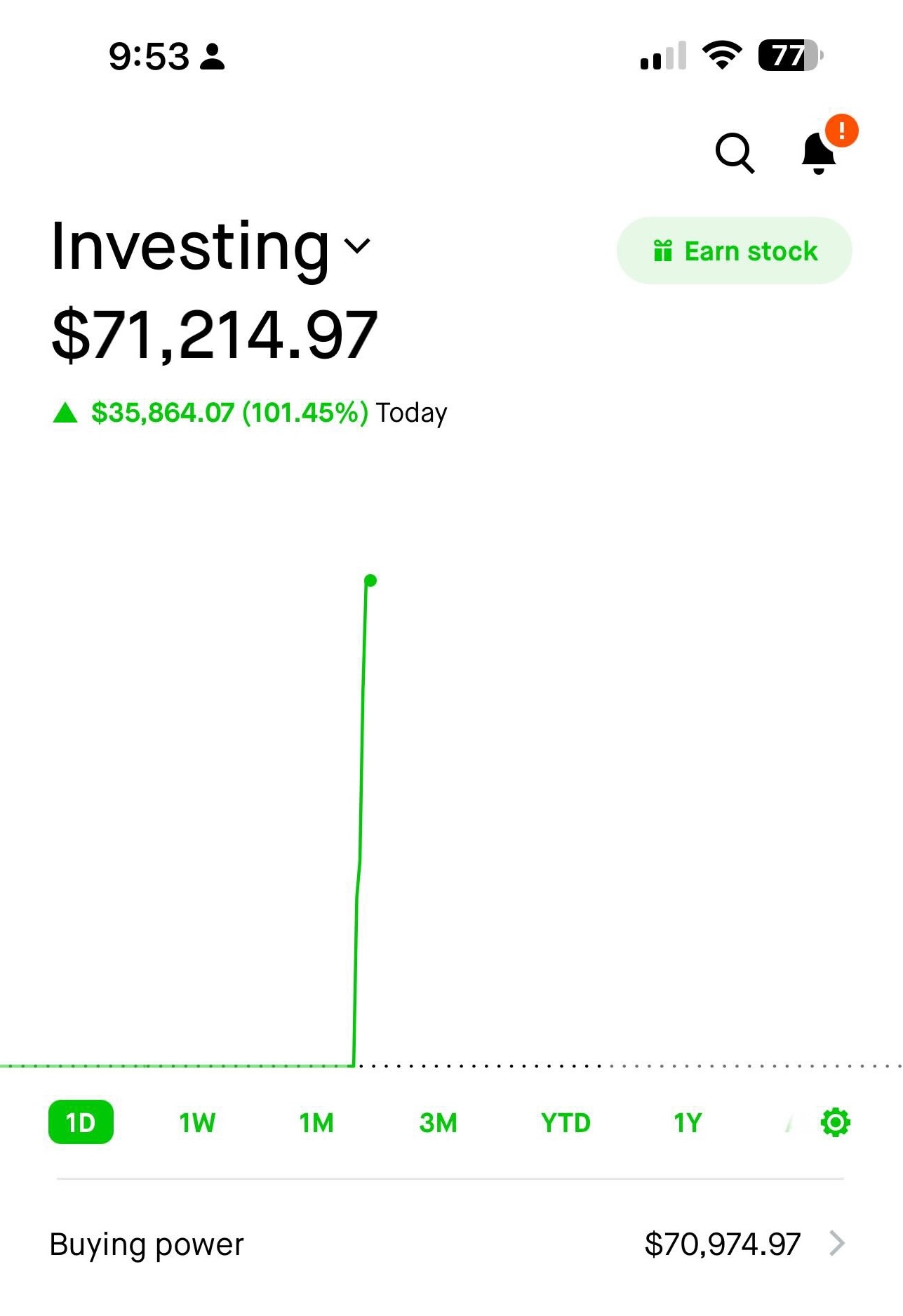This screenshot has height=1316, width=903.
Task: Open chart settings gear icon
Action: click(x=835, y=1122)
